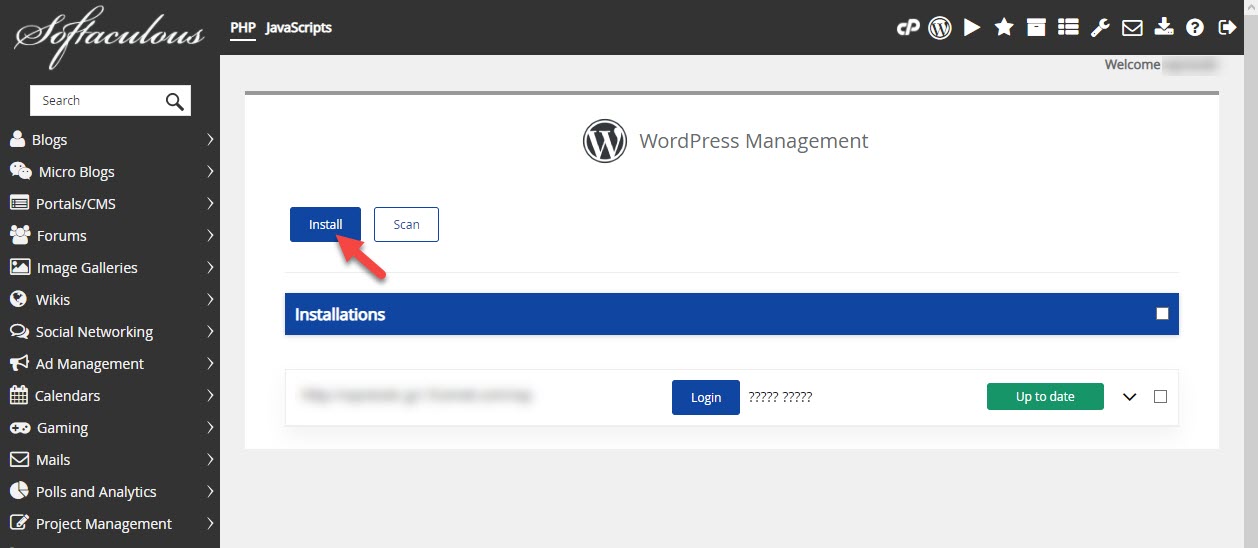Open email settings envelope icon in toolbar

coord(1132,28)
